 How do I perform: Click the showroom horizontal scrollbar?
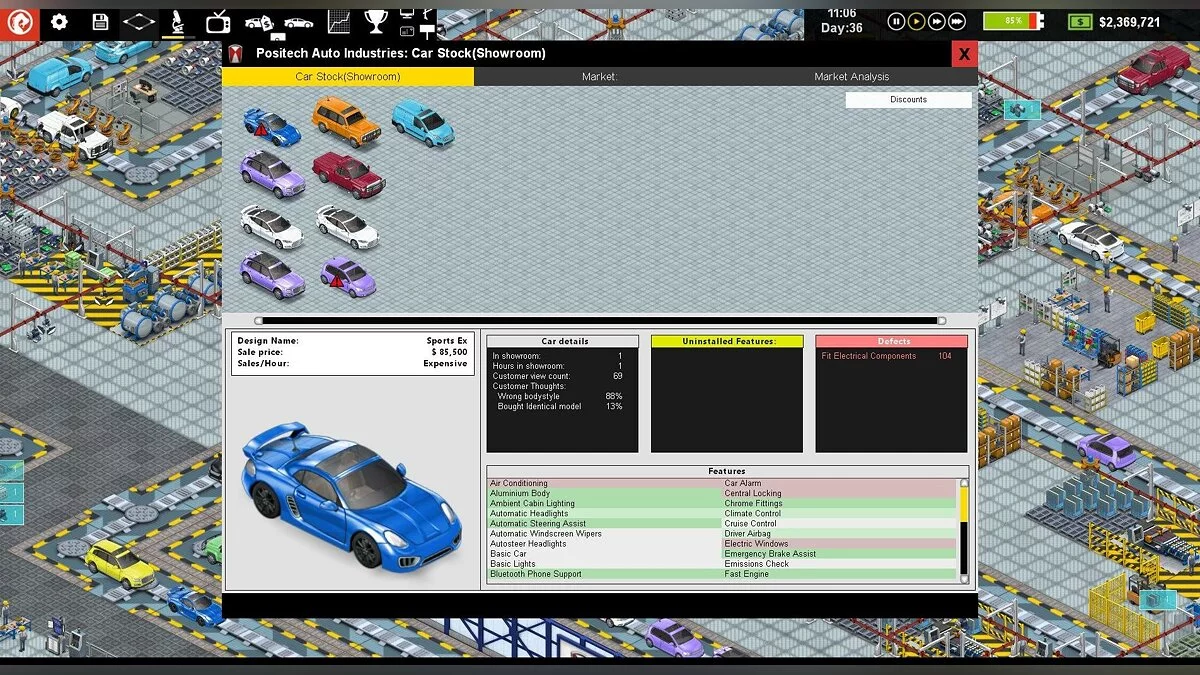click(598, 321)
